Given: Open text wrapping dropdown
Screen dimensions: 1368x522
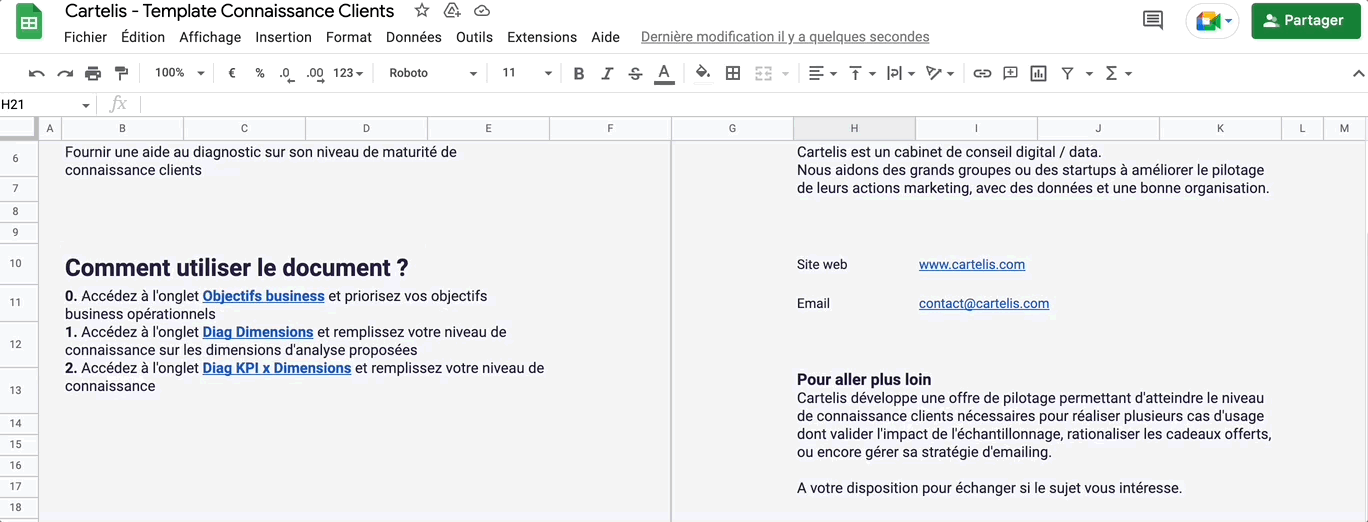Looking at the screenshot, I should click(x=901, y=73).
